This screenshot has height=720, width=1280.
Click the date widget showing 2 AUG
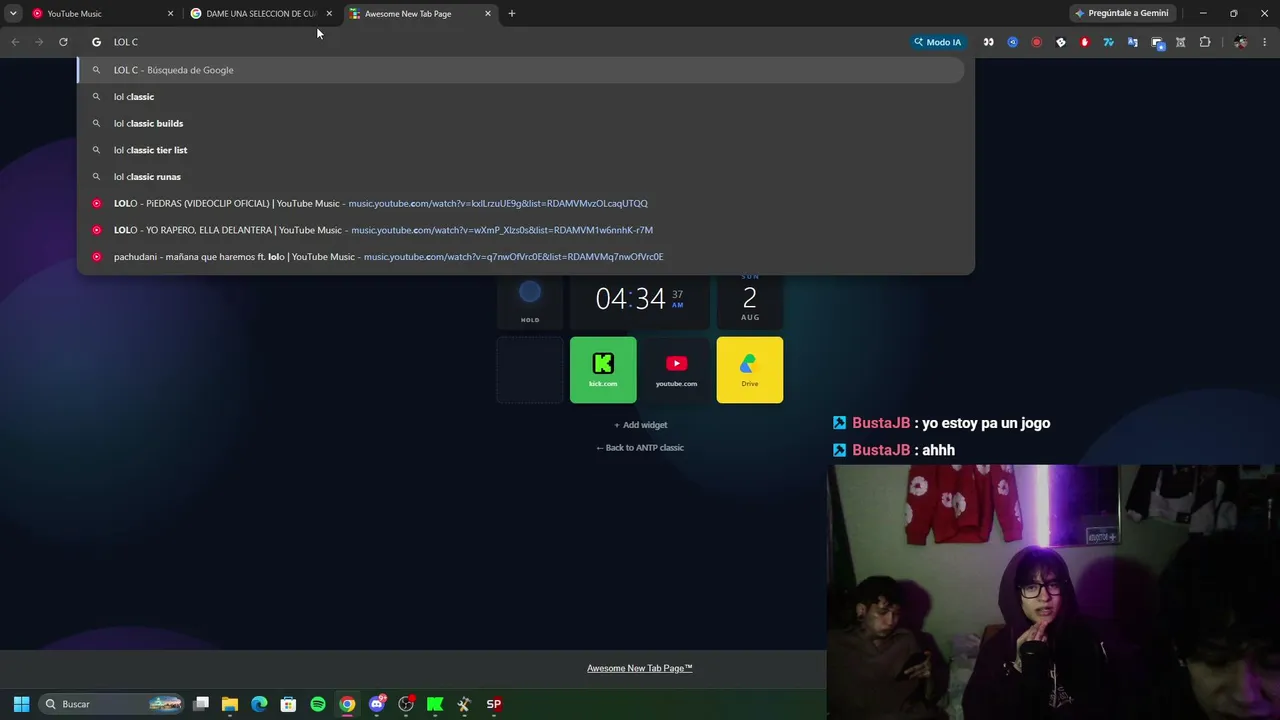tap(750, 300)
